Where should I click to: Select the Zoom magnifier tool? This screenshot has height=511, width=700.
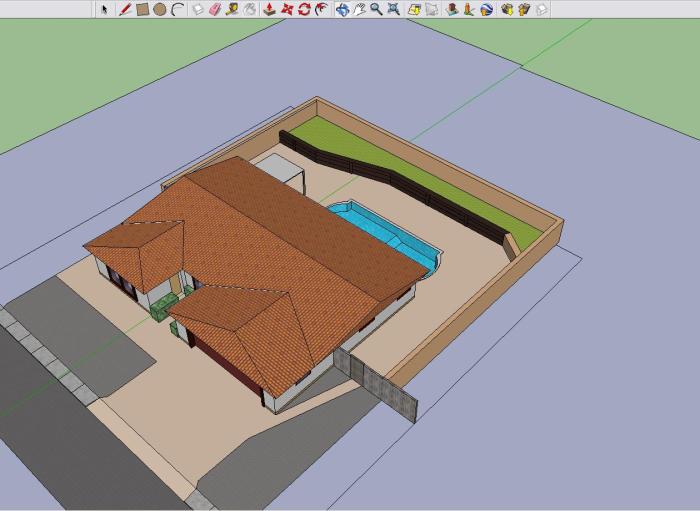[376, 9]
